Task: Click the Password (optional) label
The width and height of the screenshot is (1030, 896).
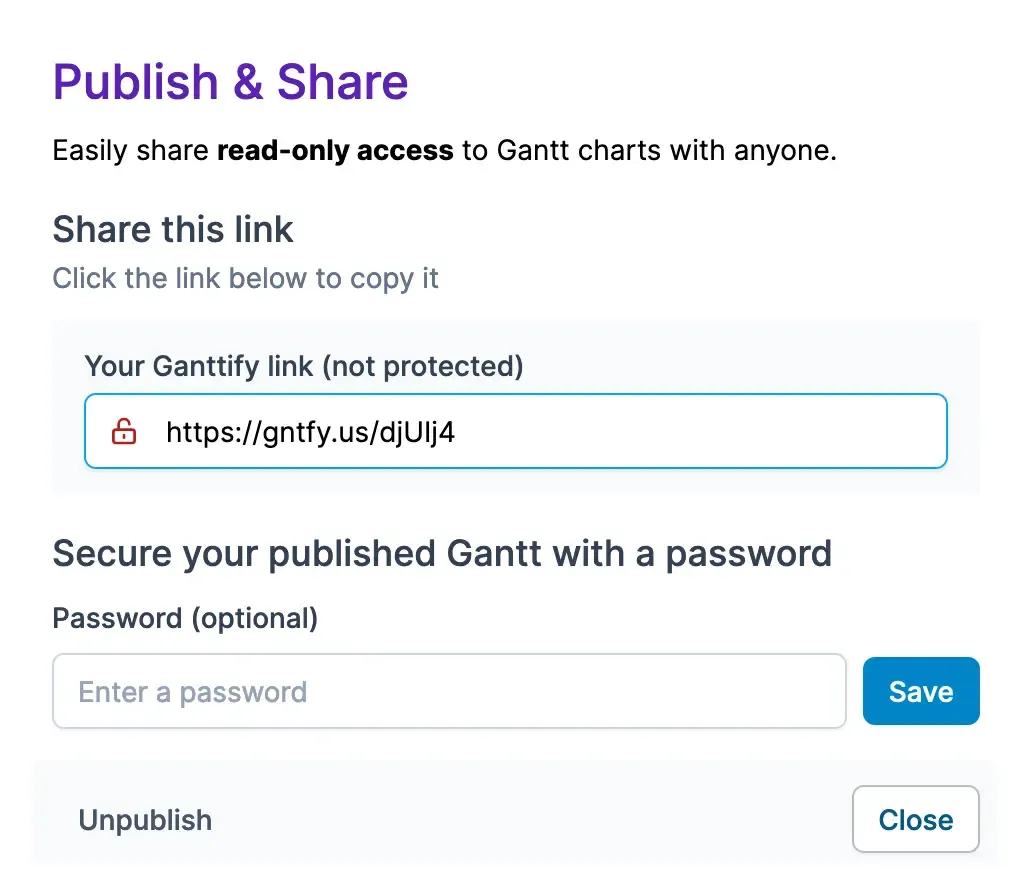Action: tap(184, 618)
